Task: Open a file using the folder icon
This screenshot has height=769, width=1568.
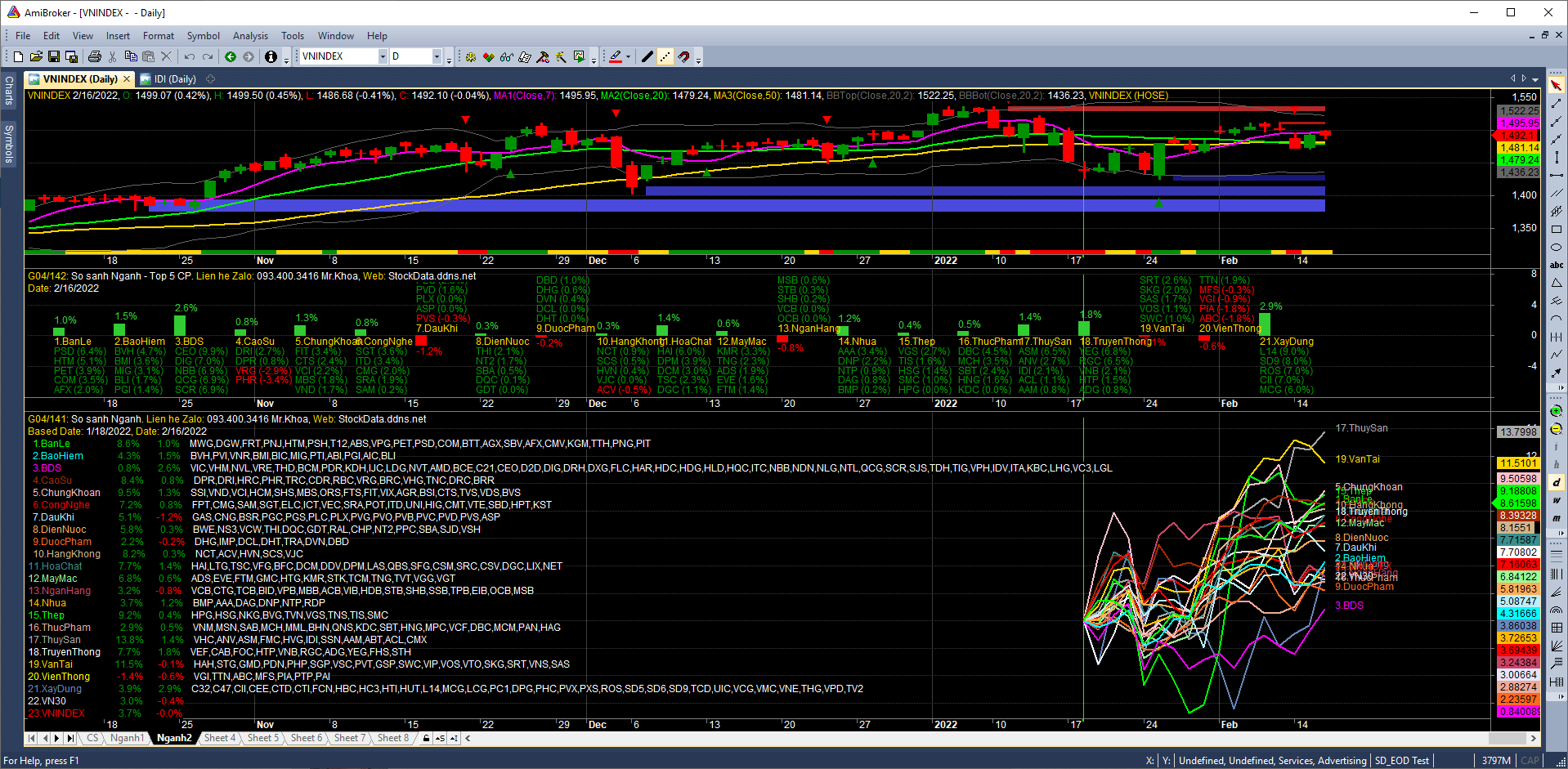Action: pyautogui.click(x=36, y=56)
